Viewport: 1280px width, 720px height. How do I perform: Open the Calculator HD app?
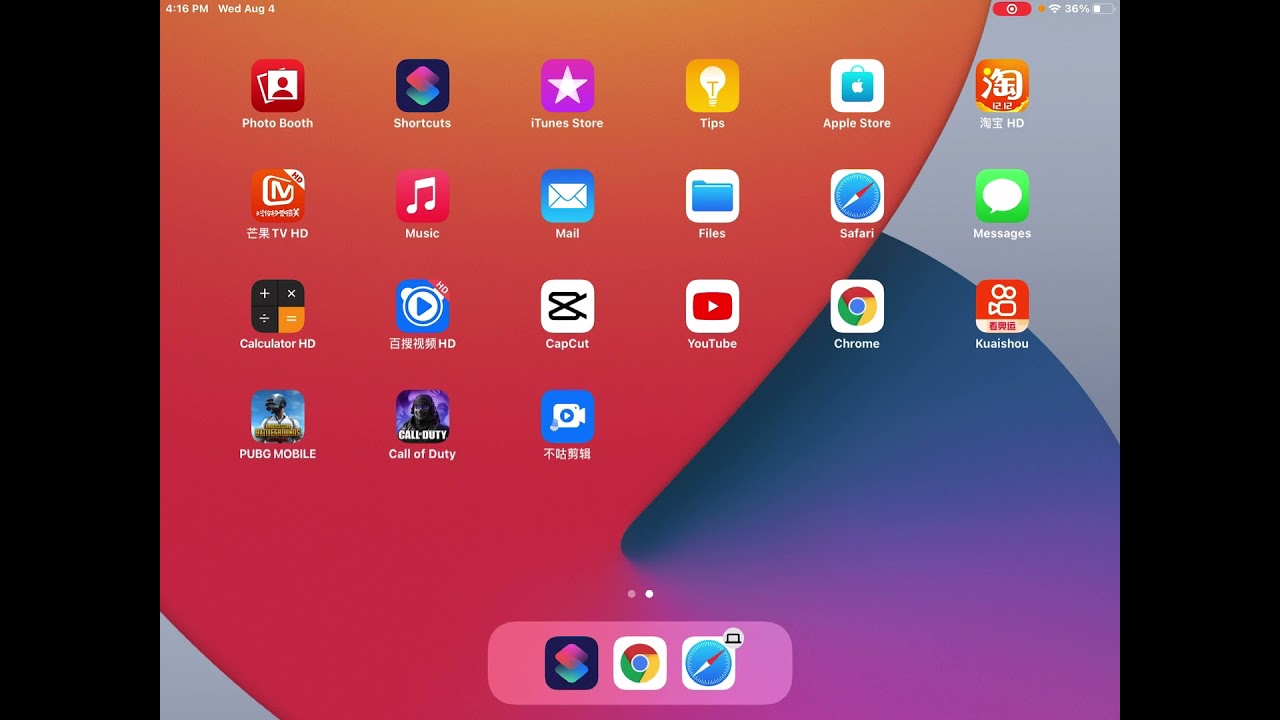277,306
